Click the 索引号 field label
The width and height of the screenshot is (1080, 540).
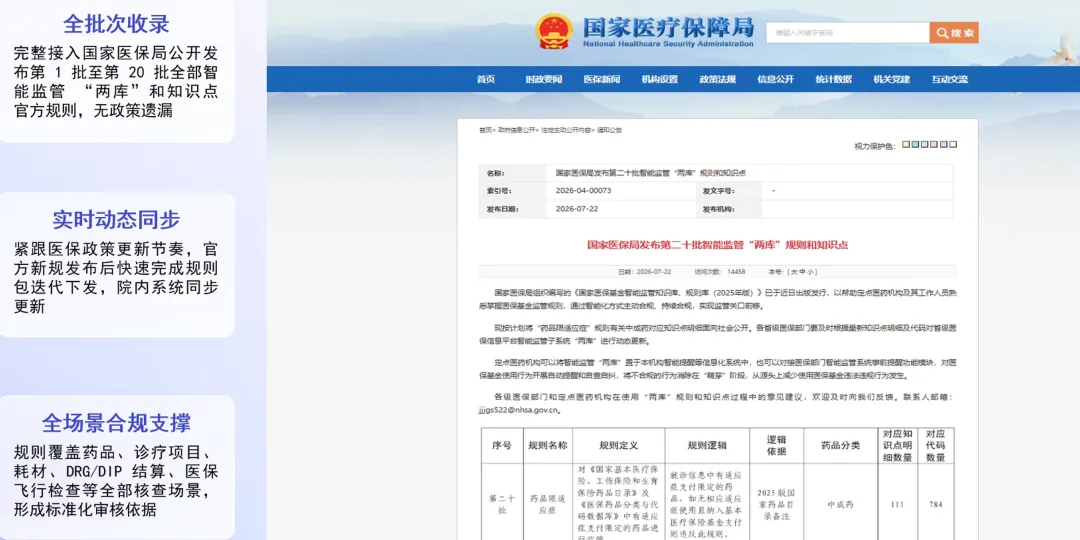499,190
